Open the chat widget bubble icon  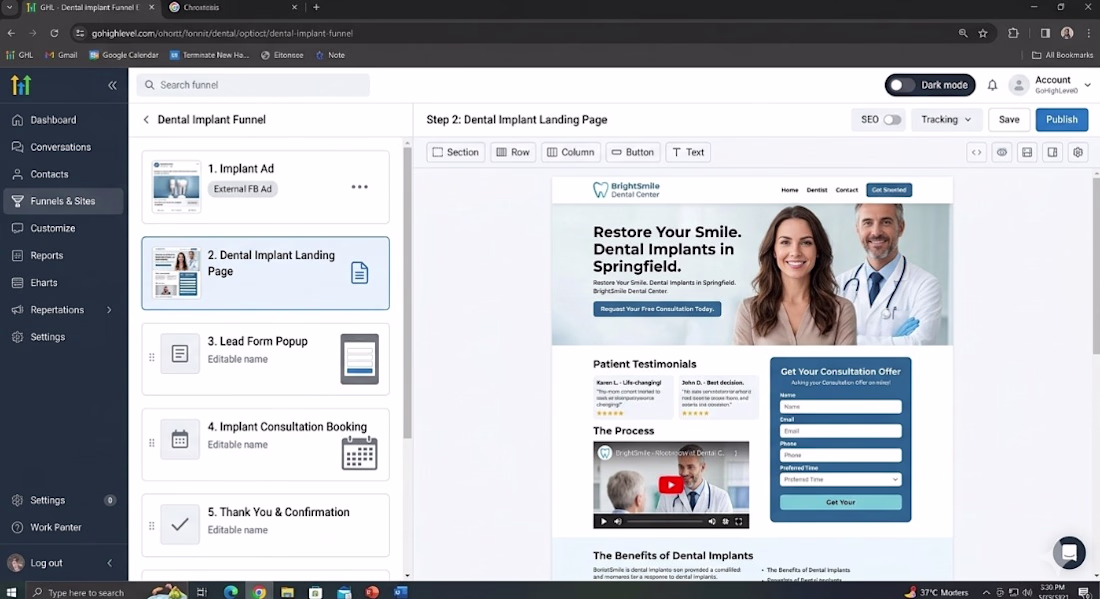(x=1069, y=553)
